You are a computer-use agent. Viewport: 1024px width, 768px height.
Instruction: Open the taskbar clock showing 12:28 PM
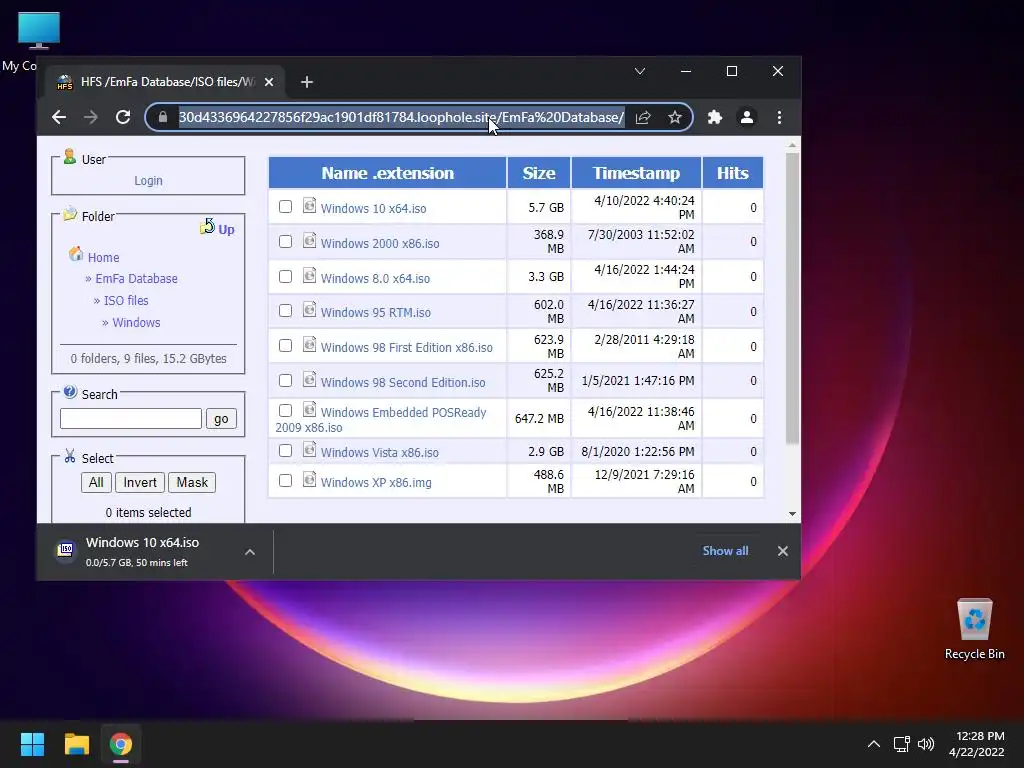tap(977, 744)
